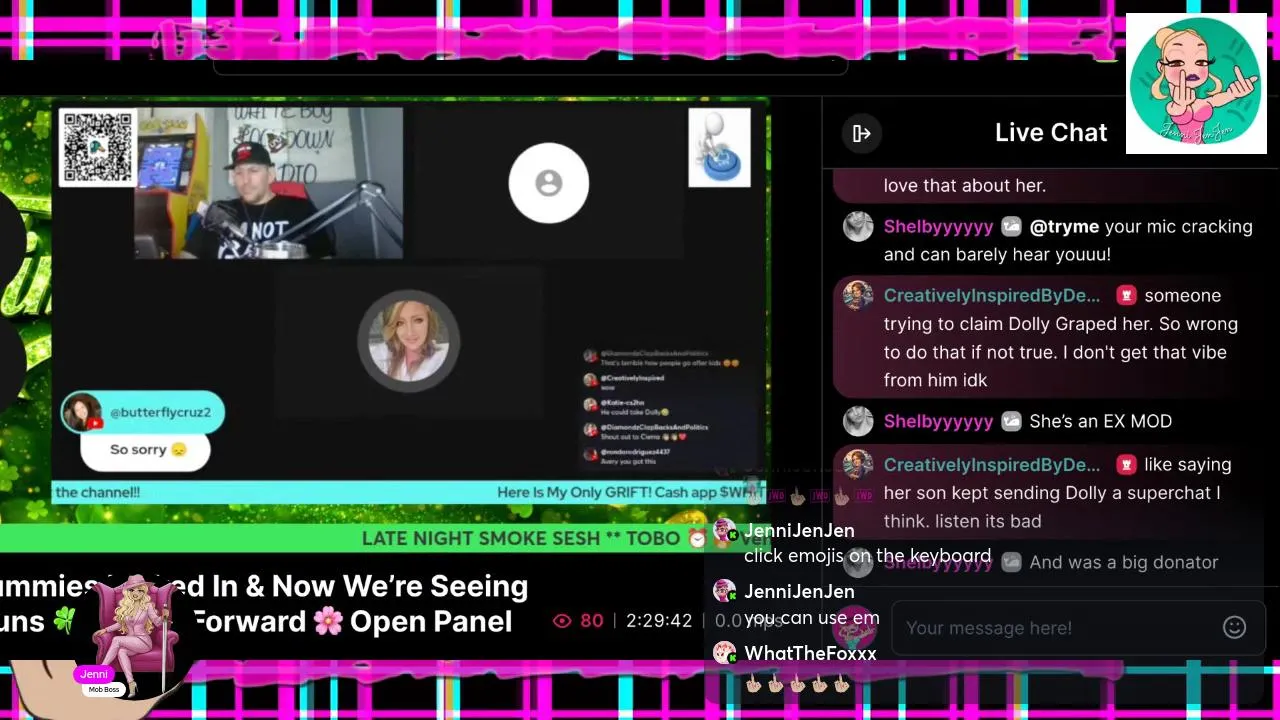Click the alarm clock emoji in ticker
This screenshot has width=1280, height=720.
pyautogui.click(x=697, y=538)
